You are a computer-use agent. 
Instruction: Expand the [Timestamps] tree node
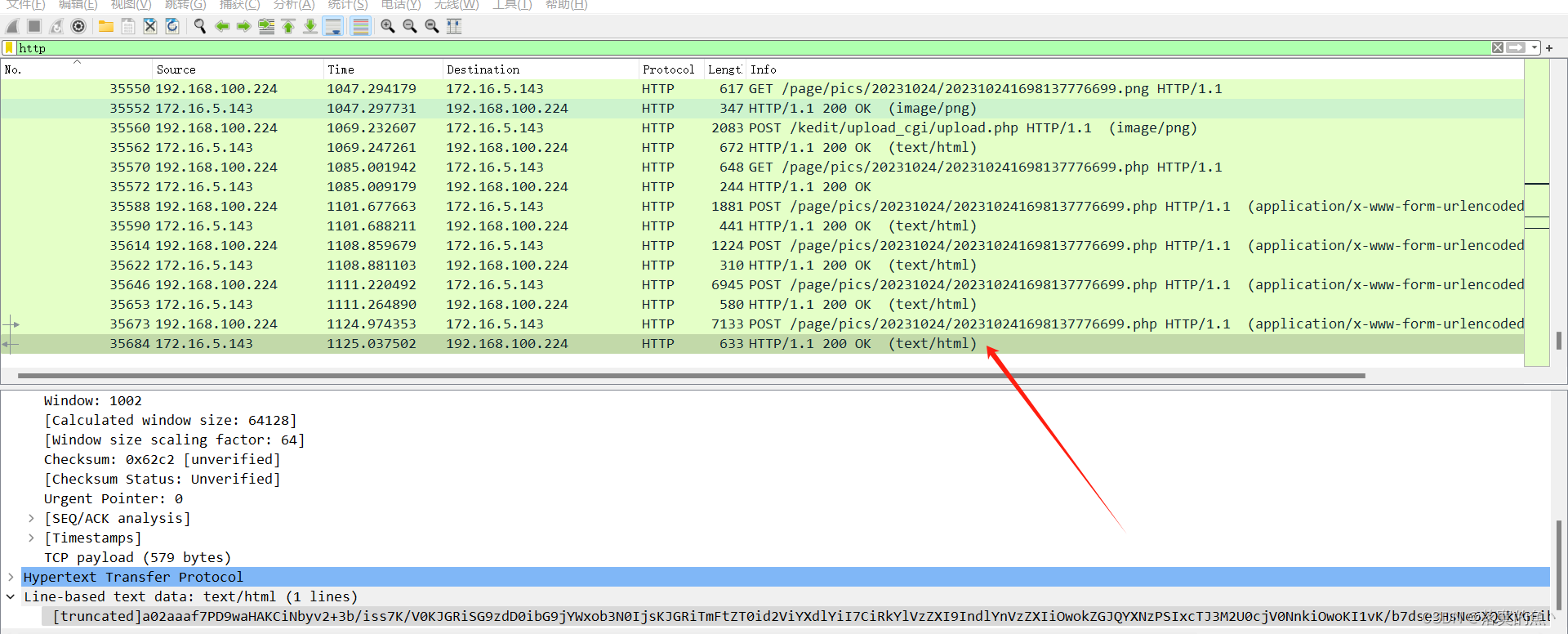pos(31,538)
